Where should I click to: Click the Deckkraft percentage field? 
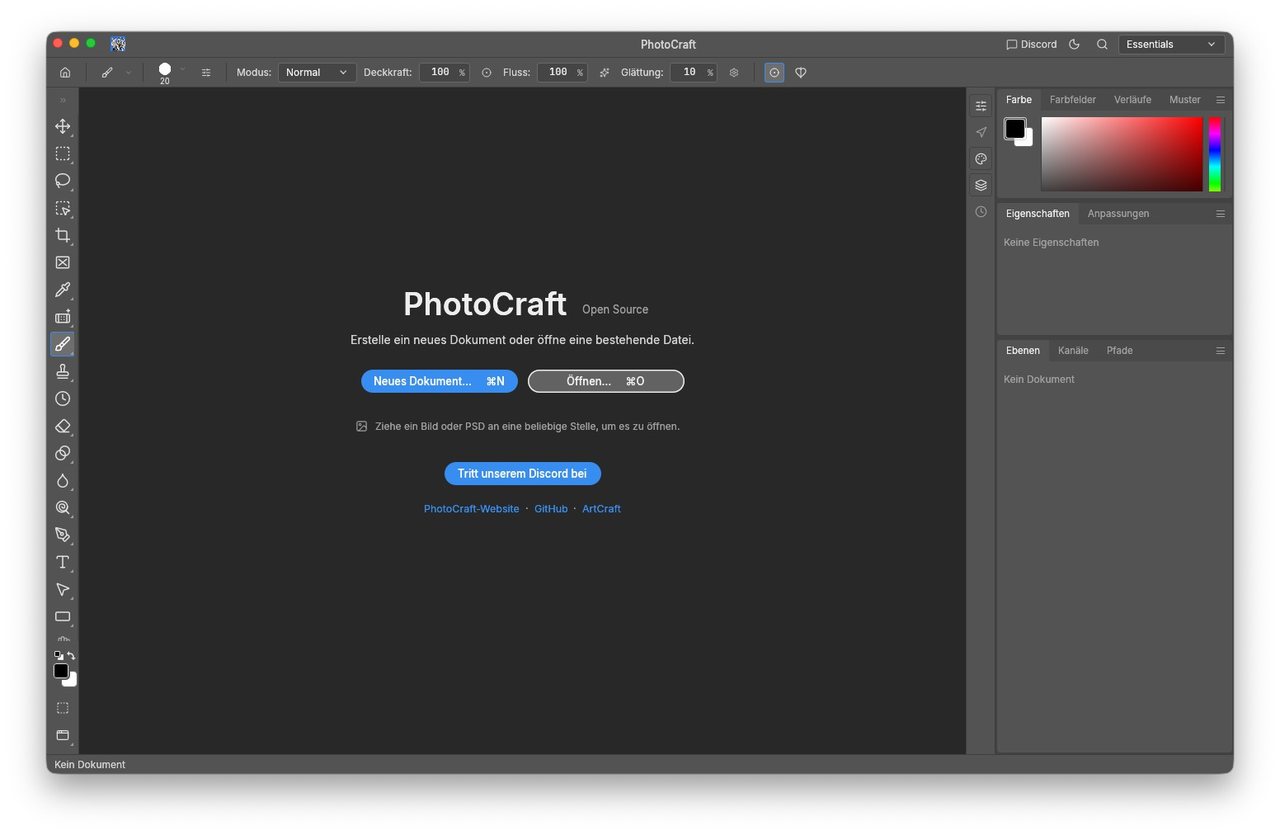pyautogui.click(x=444, y=72)
